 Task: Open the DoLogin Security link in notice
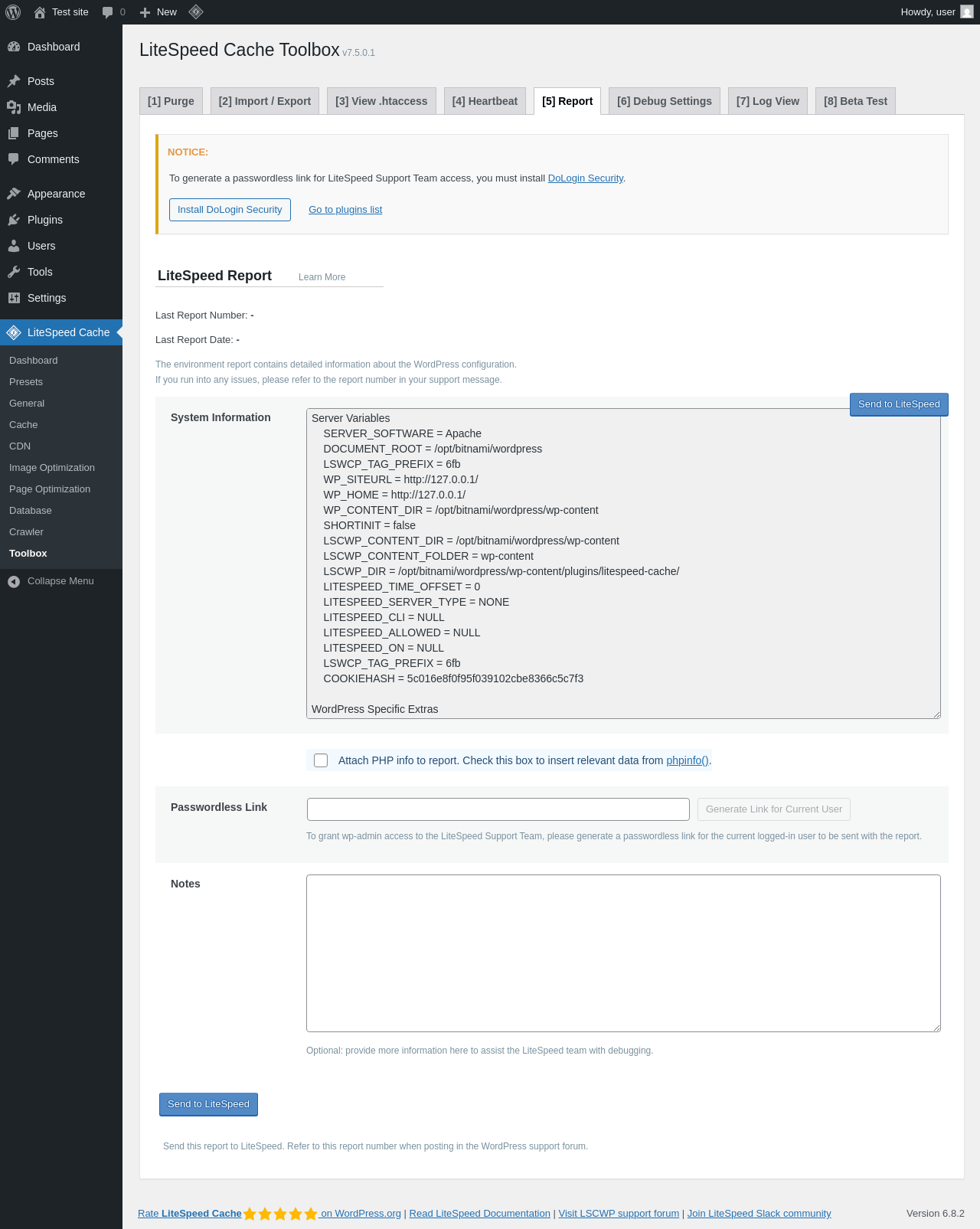click(x=586, y=178)
